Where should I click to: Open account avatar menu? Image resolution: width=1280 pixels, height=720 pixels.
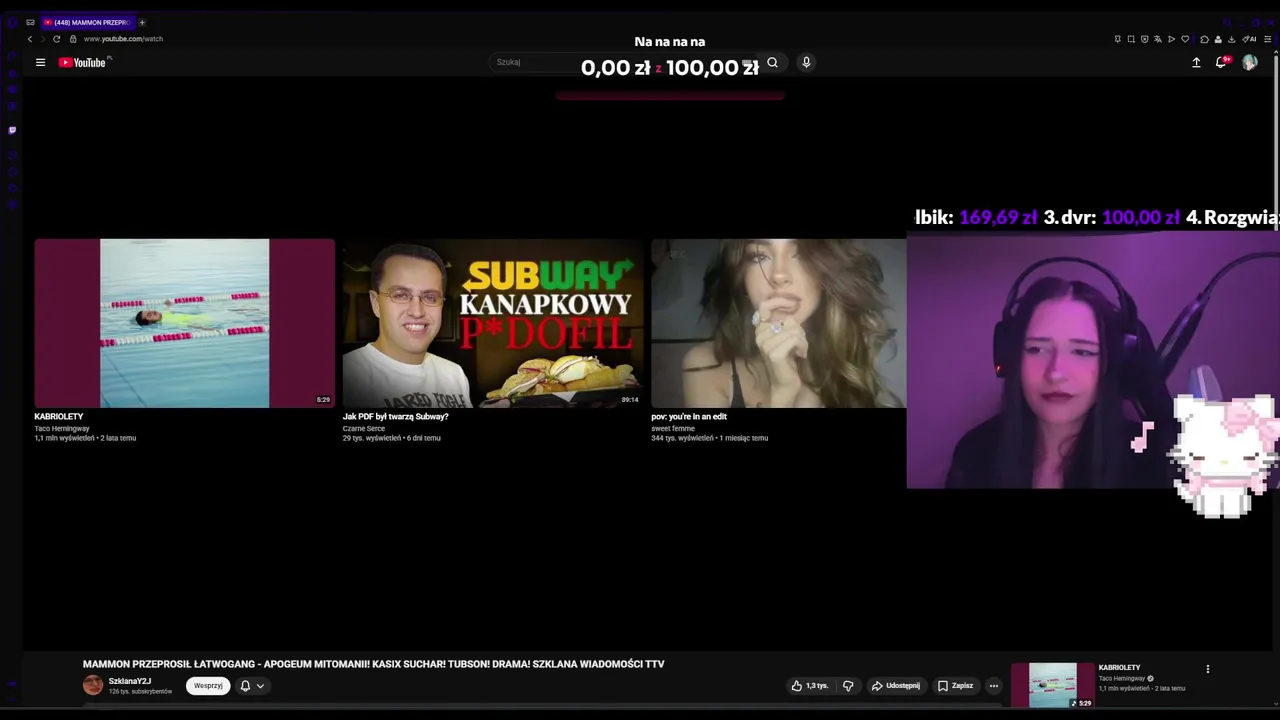(x=1250, y=62)
